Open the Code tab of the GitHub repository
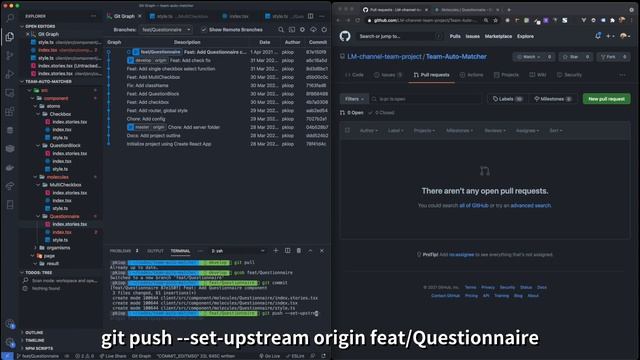Screen dimensions: 640x360 [354, 75]
